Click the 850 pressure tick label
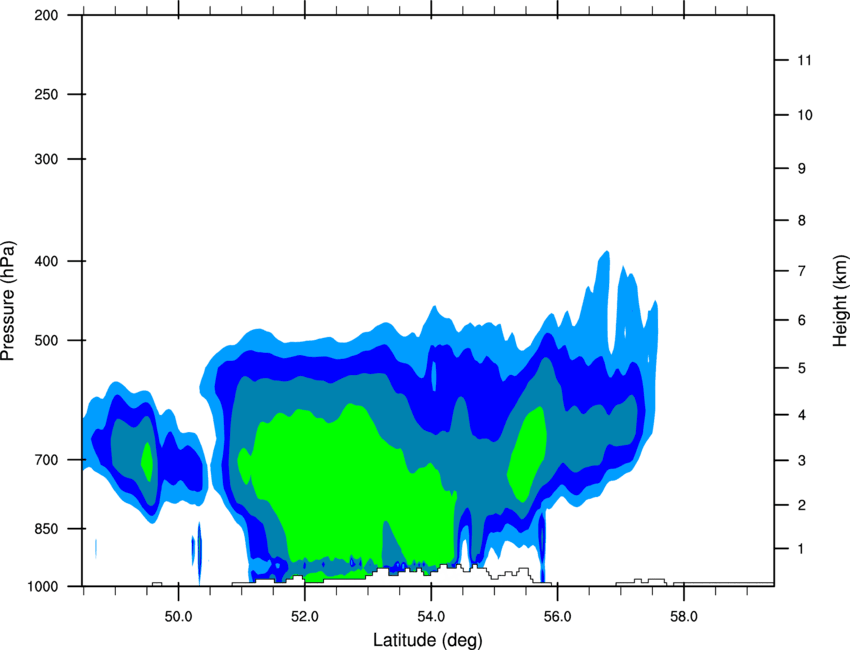 (46, 529)
